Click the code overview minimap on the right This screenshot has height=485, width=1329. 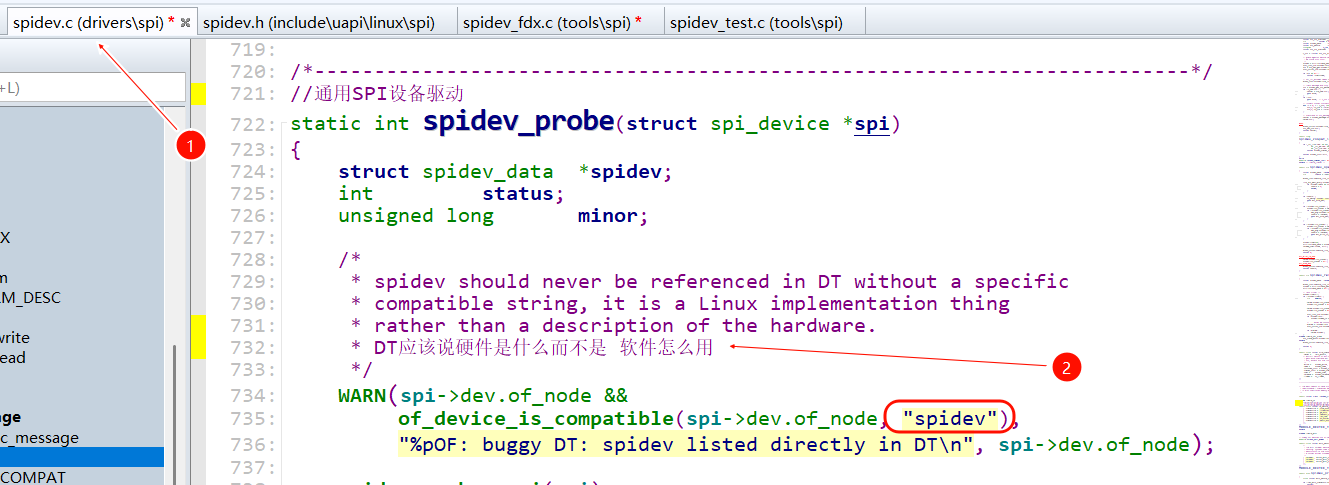tap(1315, 260)
